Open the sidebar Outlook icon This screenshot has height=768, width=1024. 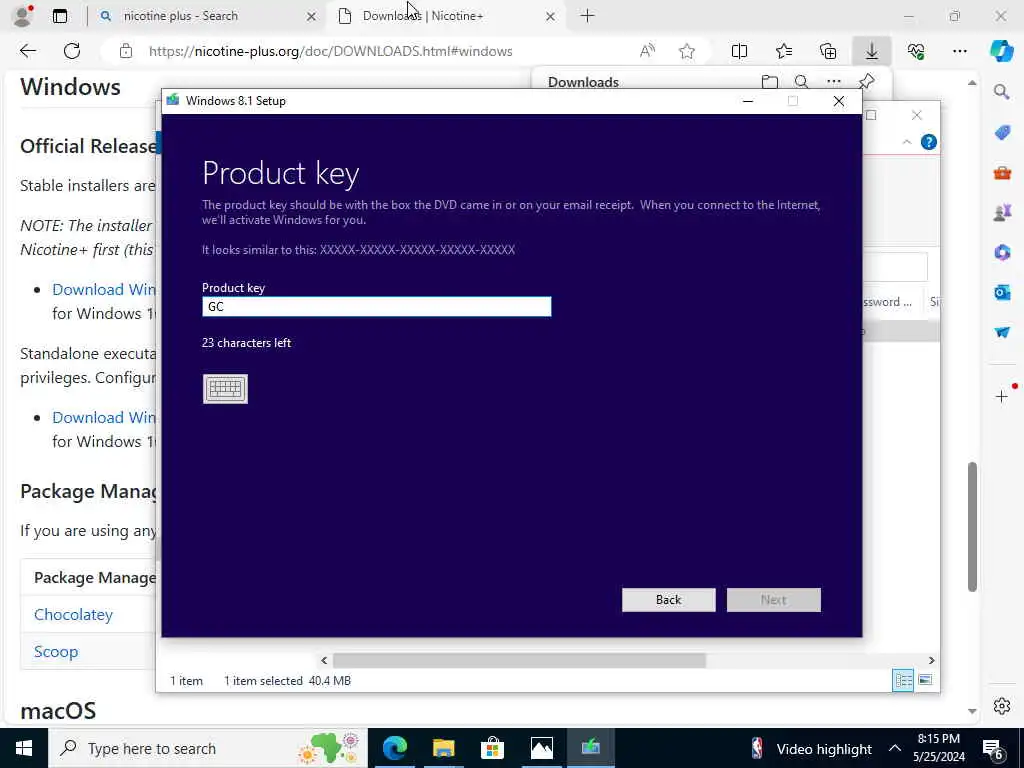(x=1002, y=292)
